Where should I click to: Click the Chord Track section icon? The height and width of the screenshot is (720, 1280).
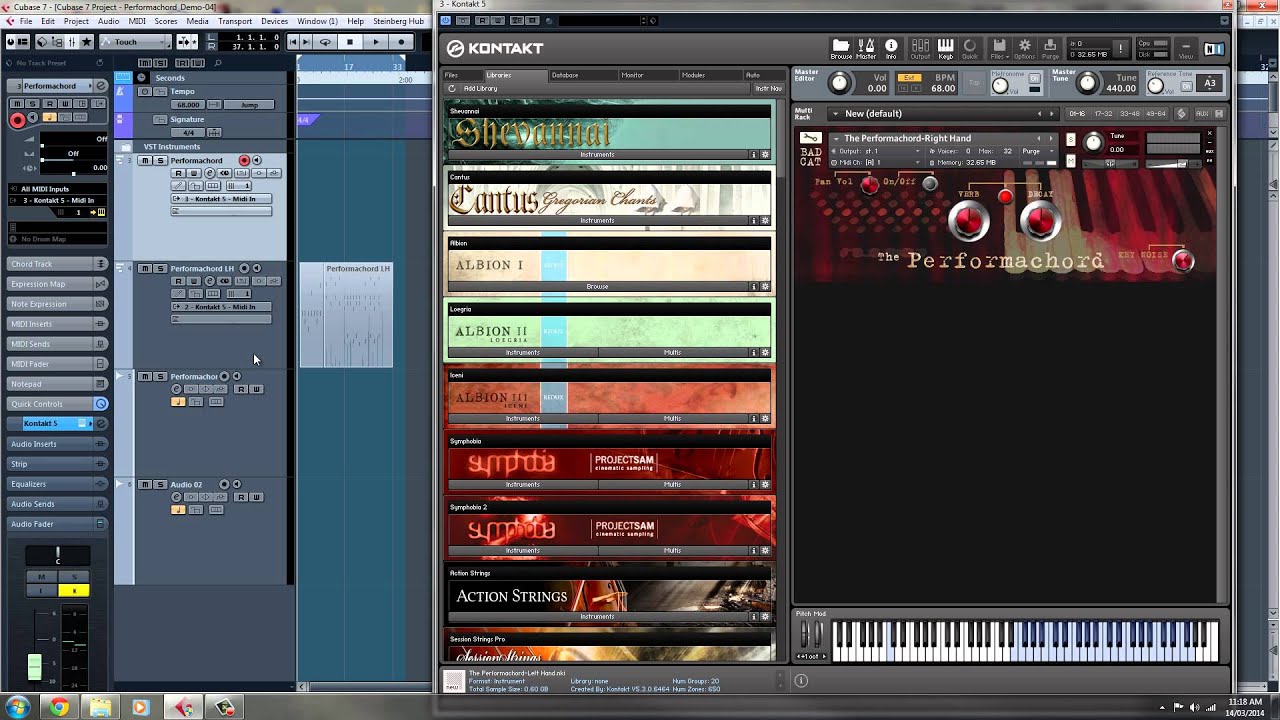pos(100,264)
